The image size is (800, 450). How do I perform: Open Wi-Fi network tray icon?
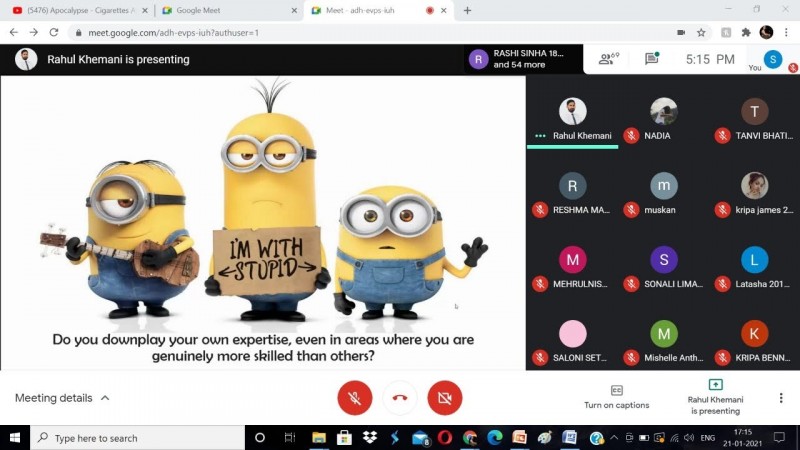coord(674,438)
